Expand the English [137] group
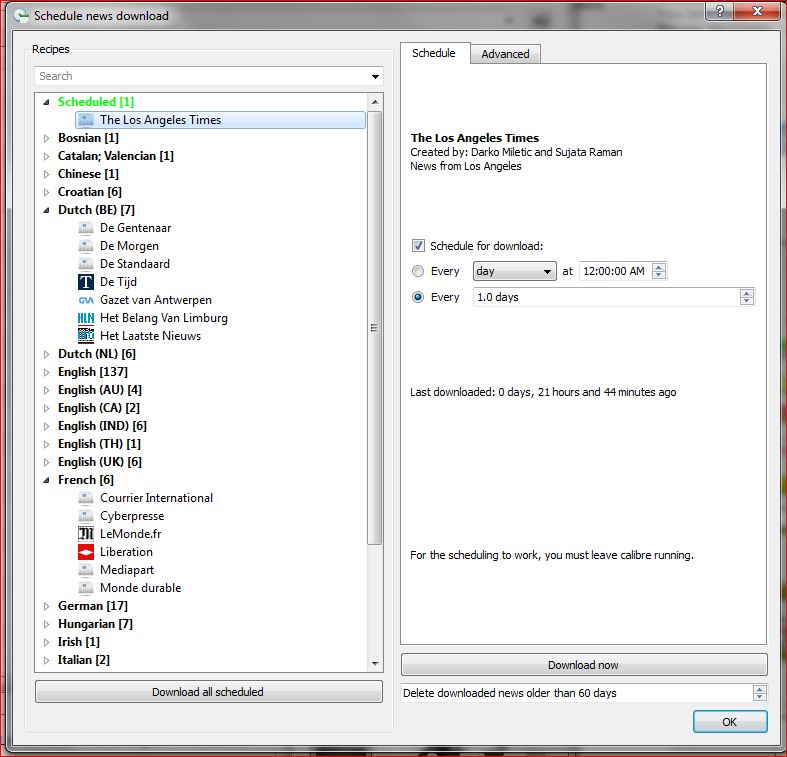This screenshot has height=757, width=787. (x=47, y=372)
